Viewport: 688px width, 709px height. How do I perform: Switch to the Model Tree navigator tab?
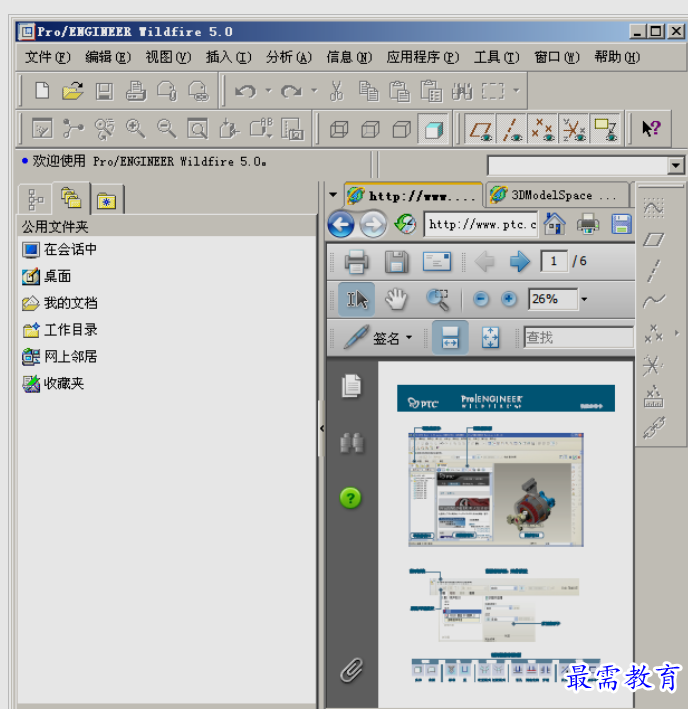click(36, 199)
